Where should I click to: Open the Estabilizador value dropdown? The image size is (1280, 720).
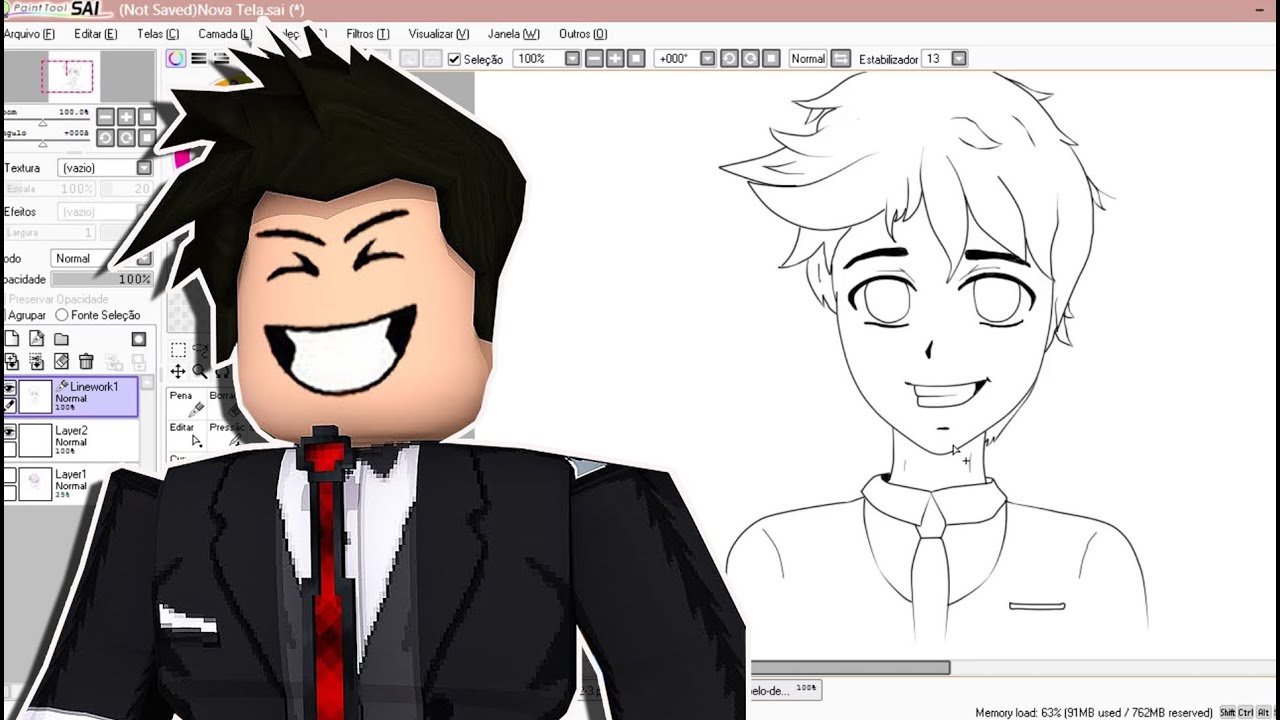coord(959,59)
